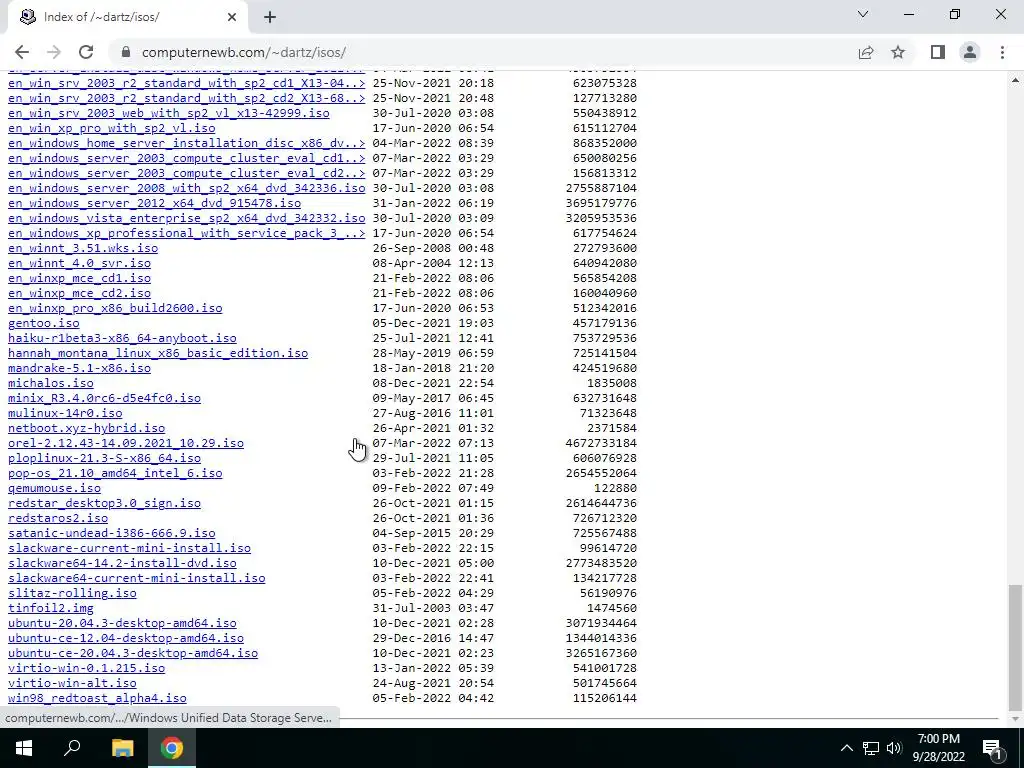Click the page vertical scrollbar thumb
This screenshot has height=768, width=1024.
pos(1015,647)
